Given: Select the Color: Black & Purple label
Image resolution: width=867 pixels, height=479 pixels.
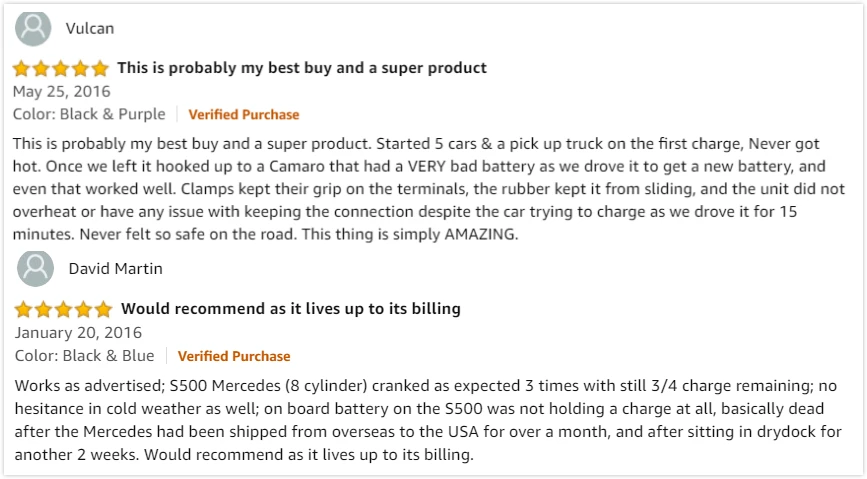Looking at the screenshot, I should point(89,114).
